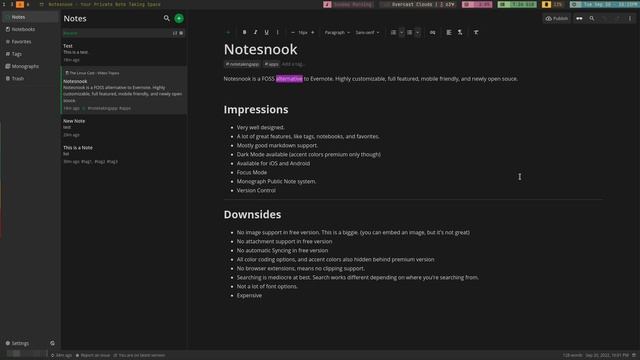Screen dimensions: 640x360
Task: Open the 'This is a Note' entry
Action: pyautogui.click(x=124, y=154)
